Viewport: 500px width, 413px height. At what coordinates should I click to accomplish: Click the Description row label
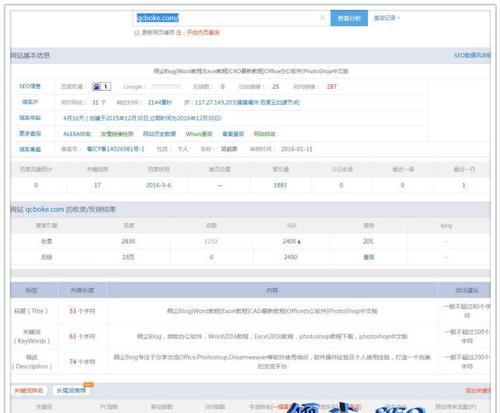tap(32, 362)
